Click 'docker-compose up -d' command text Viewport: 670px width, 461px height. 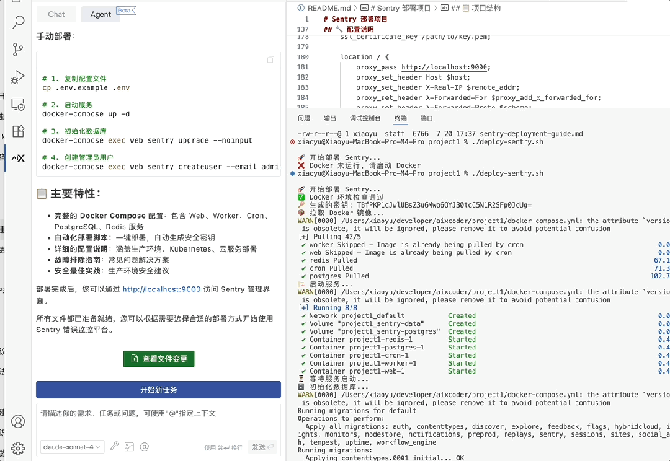(x=86, y=114)
